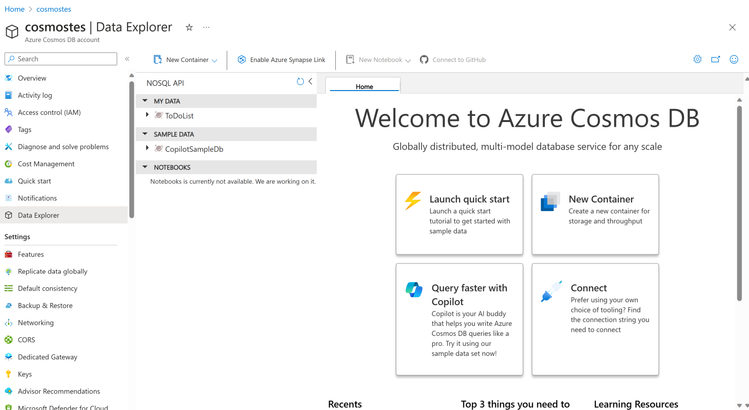The width and height of the screenshot is (749, 410).
Task: Collapse the left navigation menu with the double chevron
Action: click(x=127, y=60)
